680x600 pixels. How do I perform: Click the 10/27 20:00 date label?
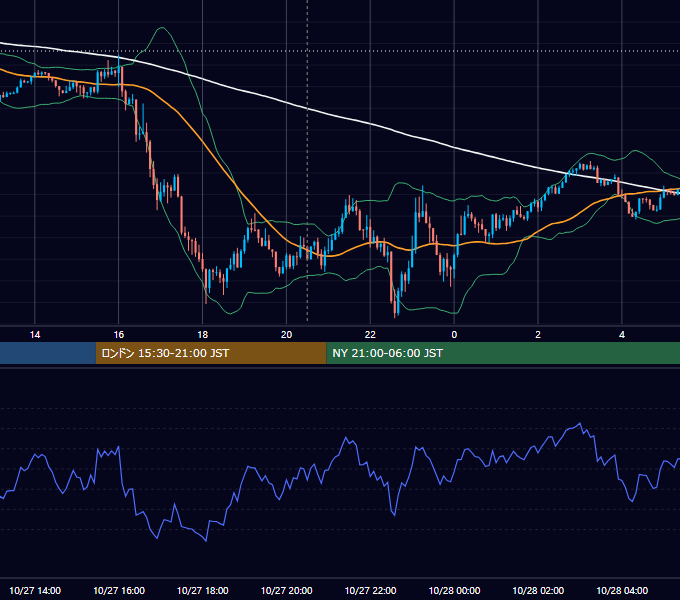click(286, 590)
